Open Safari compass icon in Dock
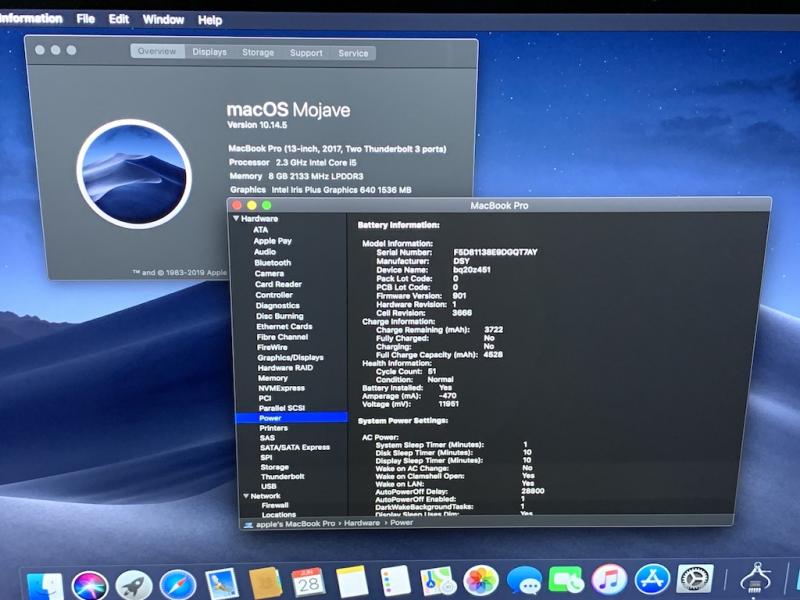Viewport: 800px width, 600px height. point(178,585)
